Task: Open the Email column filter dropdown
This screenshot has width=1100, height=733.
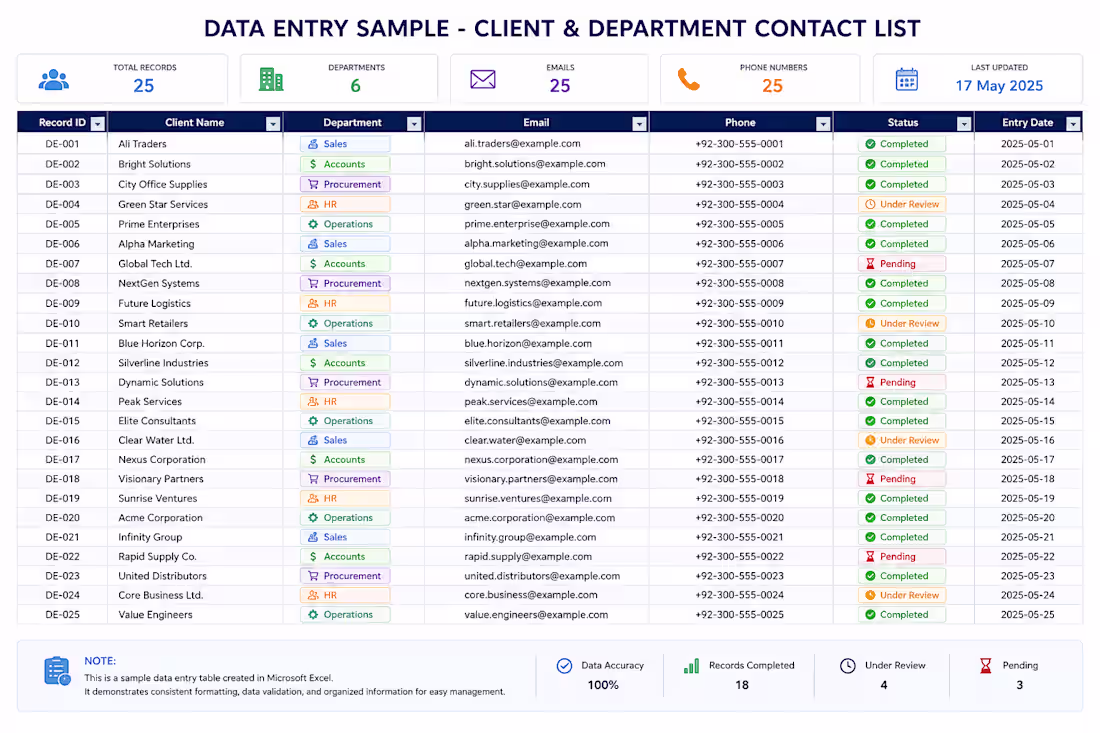Action: [x=639, y=124]
